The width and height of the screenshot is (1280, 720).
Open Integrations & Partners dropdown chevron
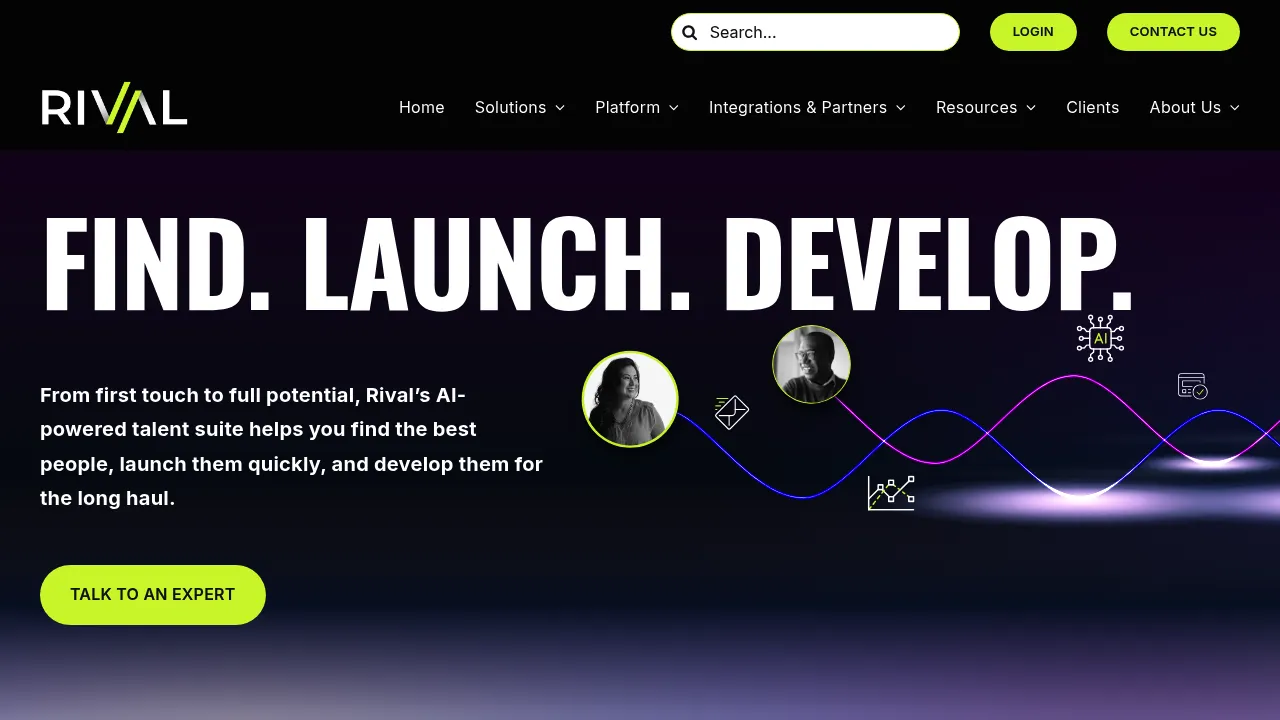click(x=901, y=107)
